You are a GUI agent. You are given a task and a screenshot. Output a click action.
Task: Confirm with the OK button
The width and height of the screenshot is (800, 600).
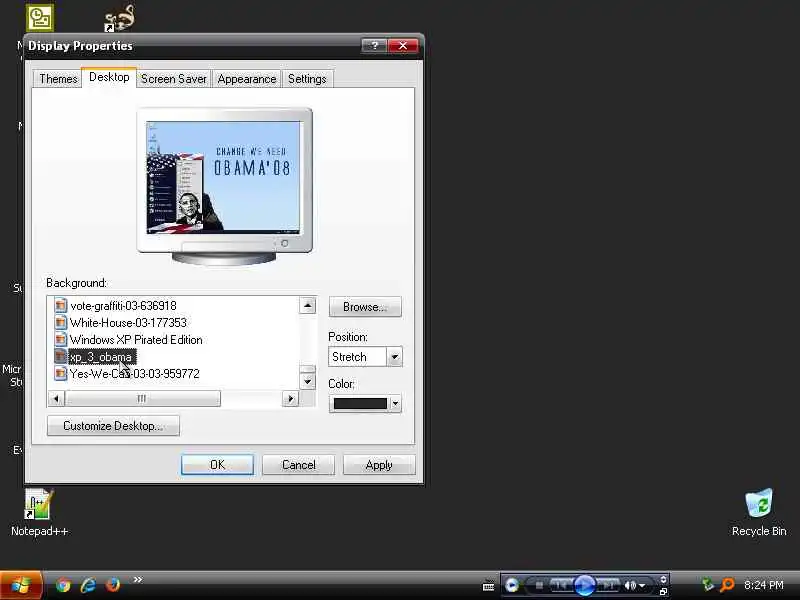click(x=217, y=465)
